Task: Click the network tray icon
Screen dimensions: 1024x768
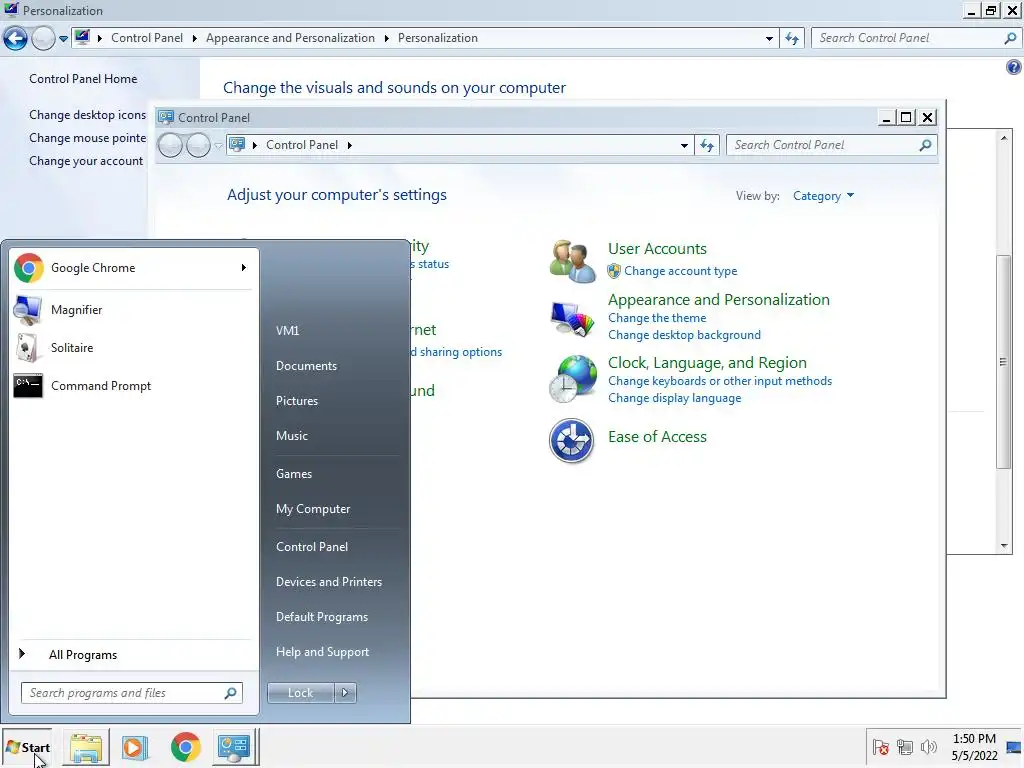Action: 904,747
